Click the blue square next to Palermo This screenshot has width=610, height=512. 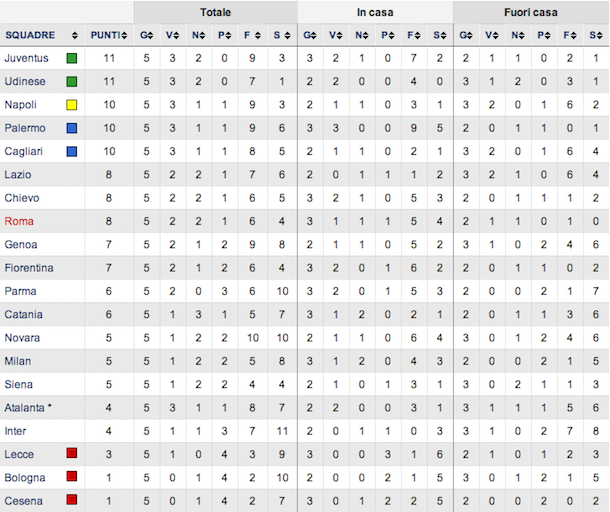pyautogui.click(x=72, y=128)
